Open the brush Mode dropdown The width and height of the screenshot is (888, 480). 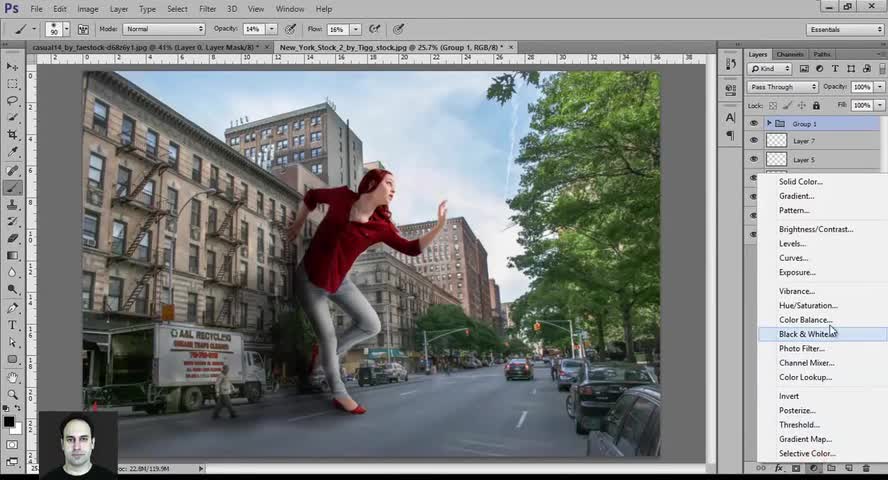point(163,30)
